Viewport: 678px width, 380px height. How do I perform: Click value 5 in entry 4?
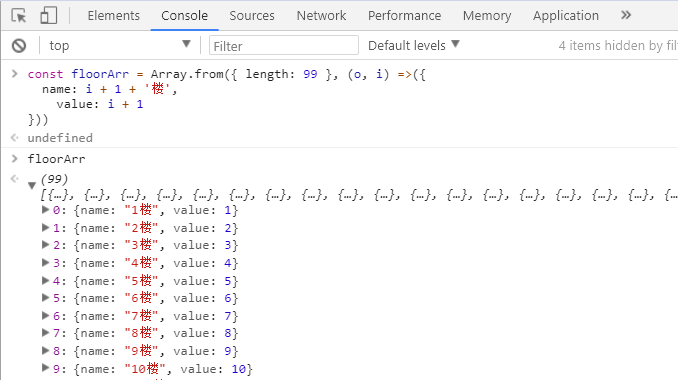228,281
